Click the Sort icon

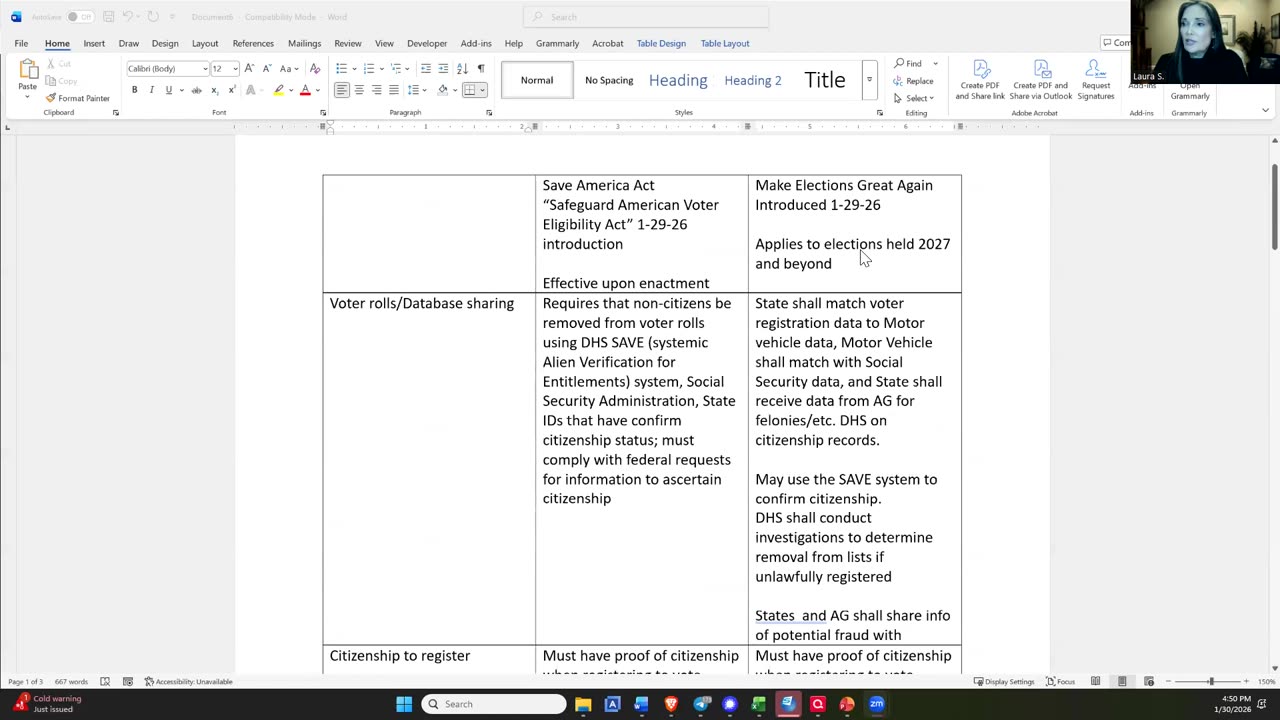coord(462,68)
